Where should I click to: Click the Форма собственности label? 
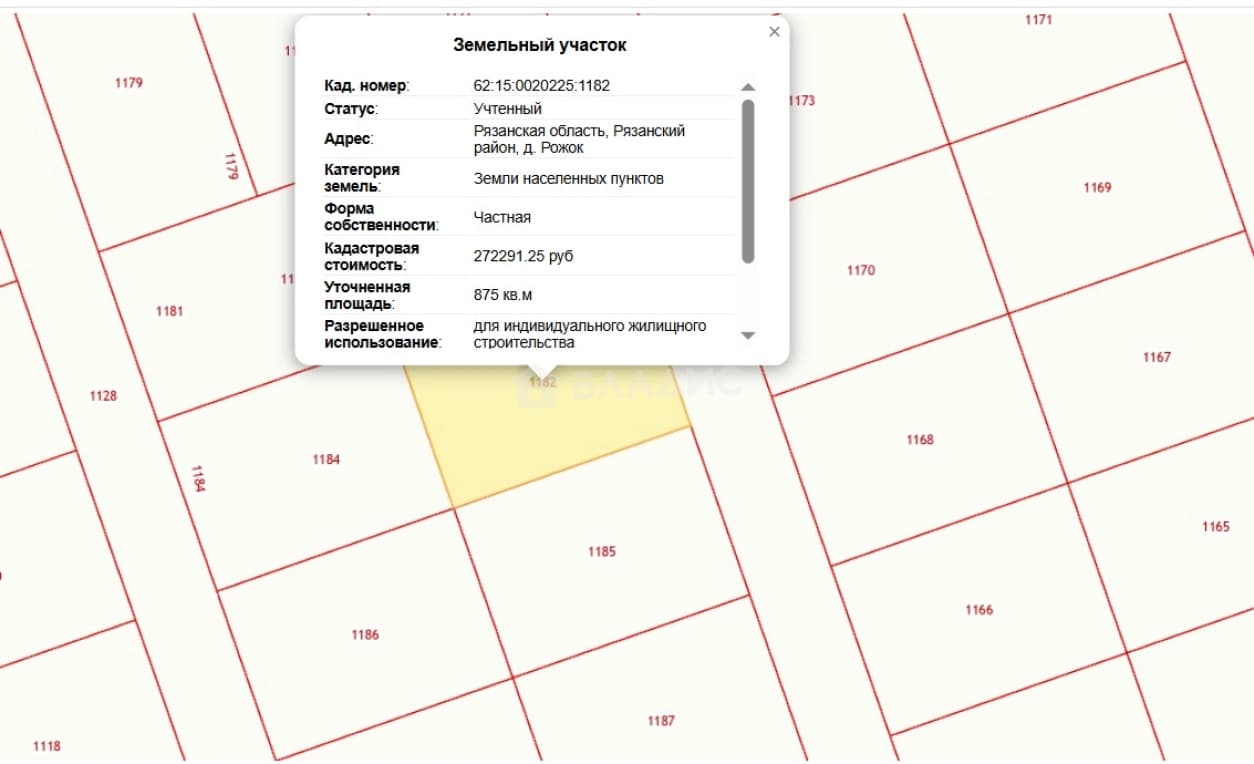pyautogui.click(x=381, y=217)
